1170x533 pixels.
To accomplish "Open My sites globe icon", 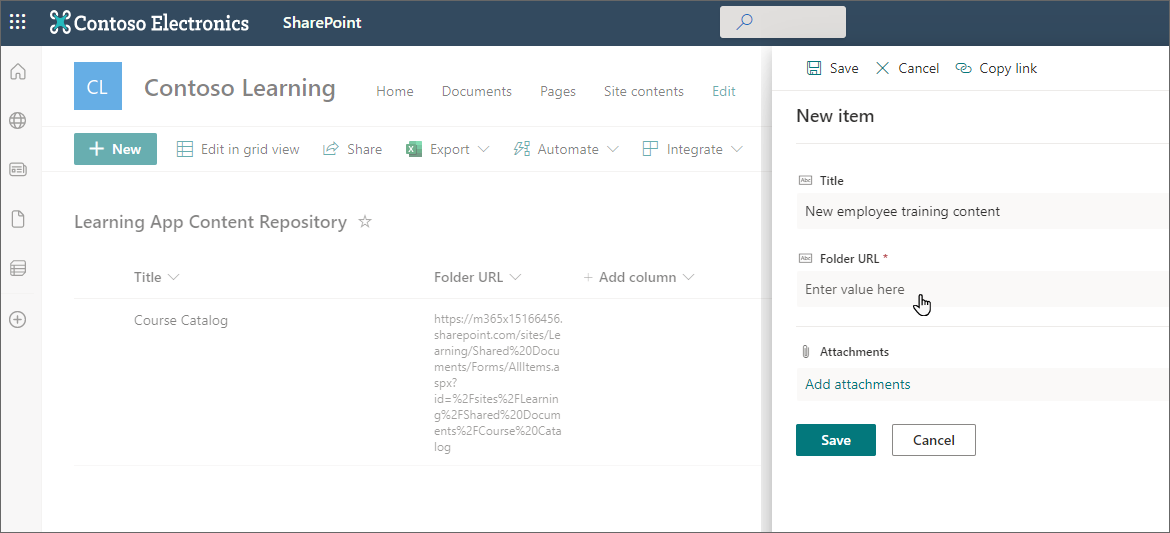I will tap(18, 121).
